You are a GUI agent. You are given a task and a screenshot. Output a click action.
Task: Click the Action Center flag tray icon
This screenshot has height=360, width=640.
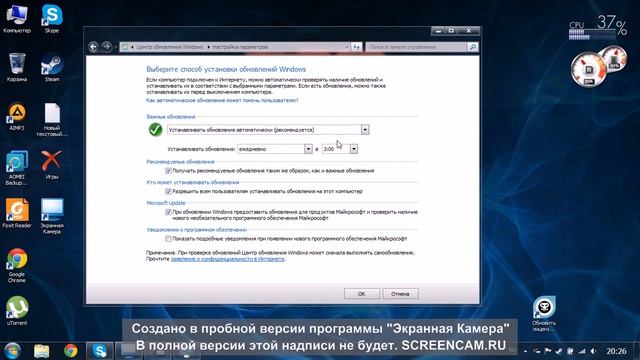(x=548, y=351)
